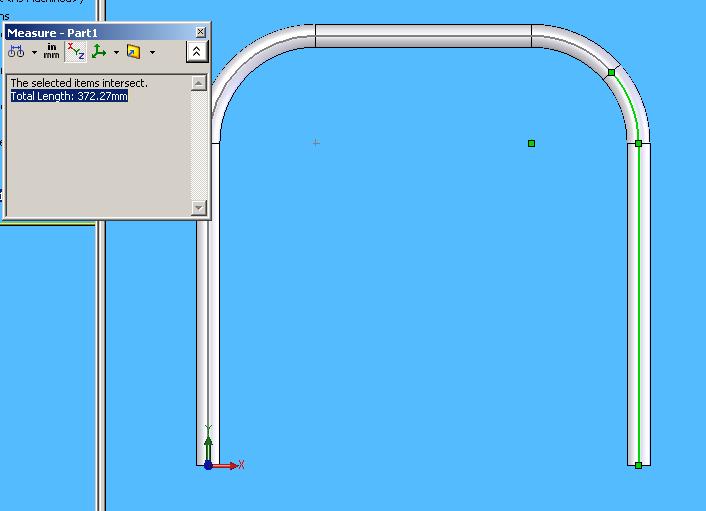Click the green coordinate system icon
This screenshot has width=706, height=511.
coord(99,51)
